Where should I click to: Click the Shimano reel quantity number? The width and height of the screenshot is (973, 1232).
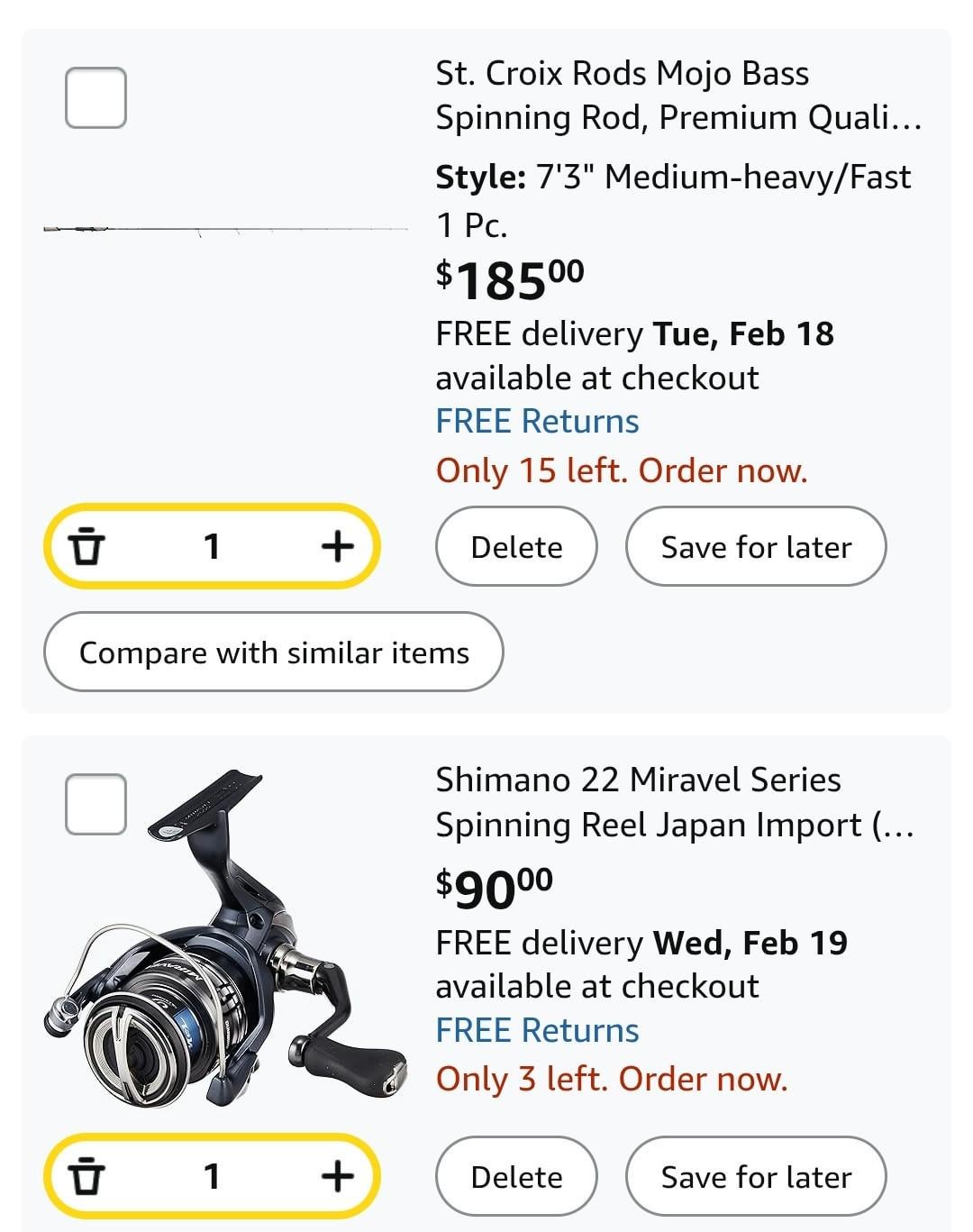(x=212, y=1176)
